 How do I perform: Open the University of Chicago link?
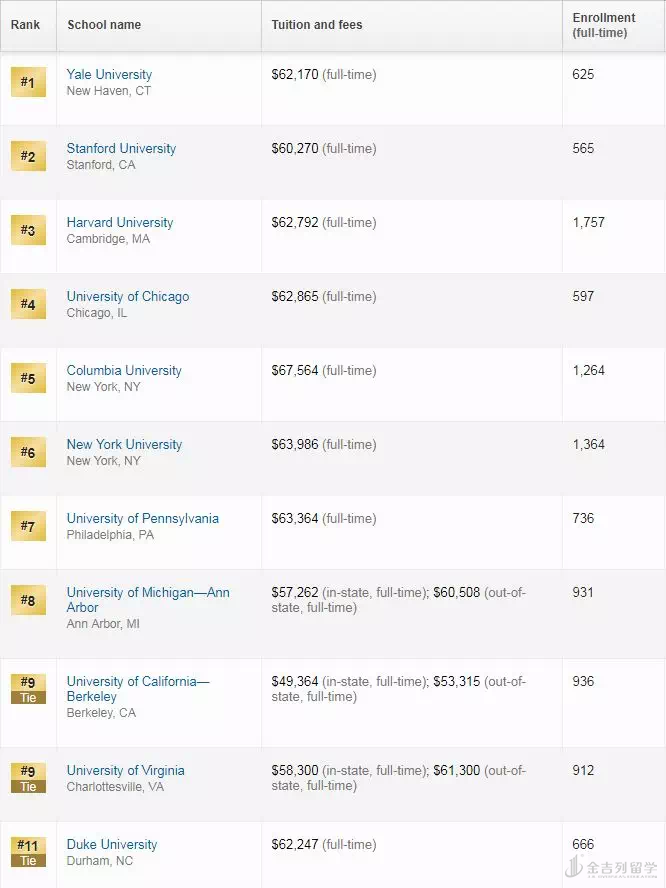click(128, 297)
